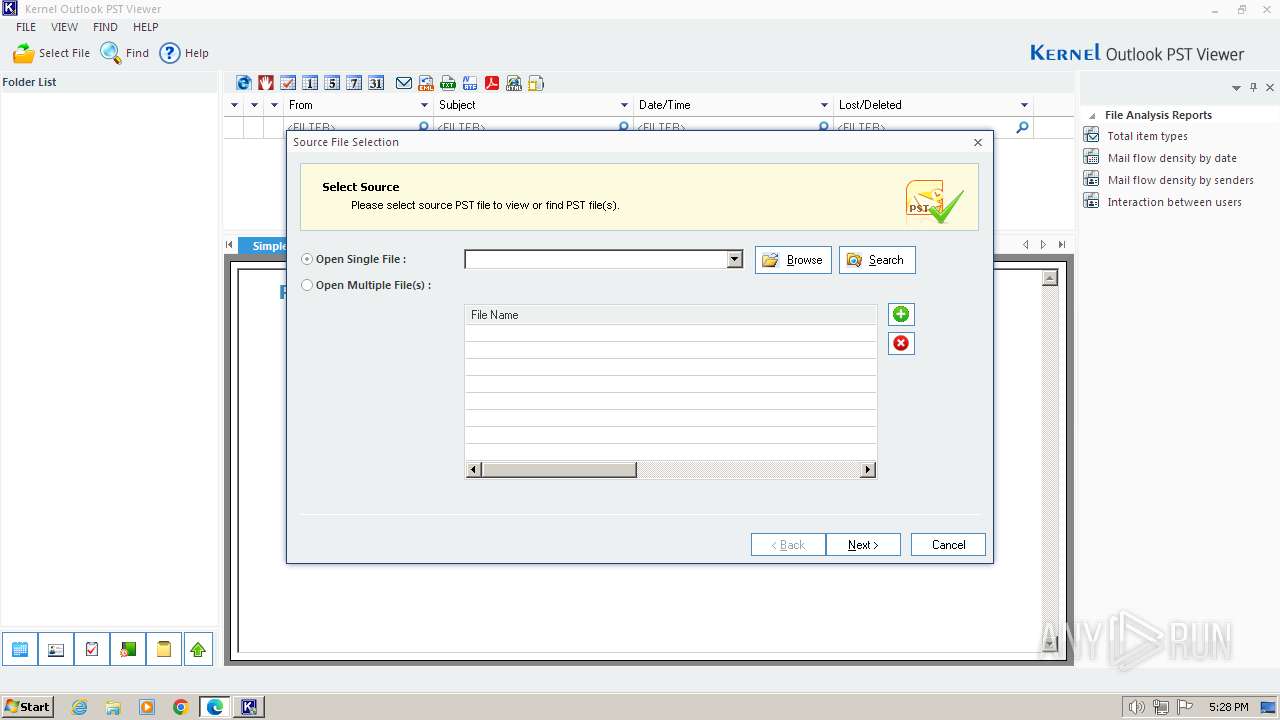Viewport: 1280px width, 720px height.
Task: Open the Find tool in the toolbar
Action: click(125, 53)
